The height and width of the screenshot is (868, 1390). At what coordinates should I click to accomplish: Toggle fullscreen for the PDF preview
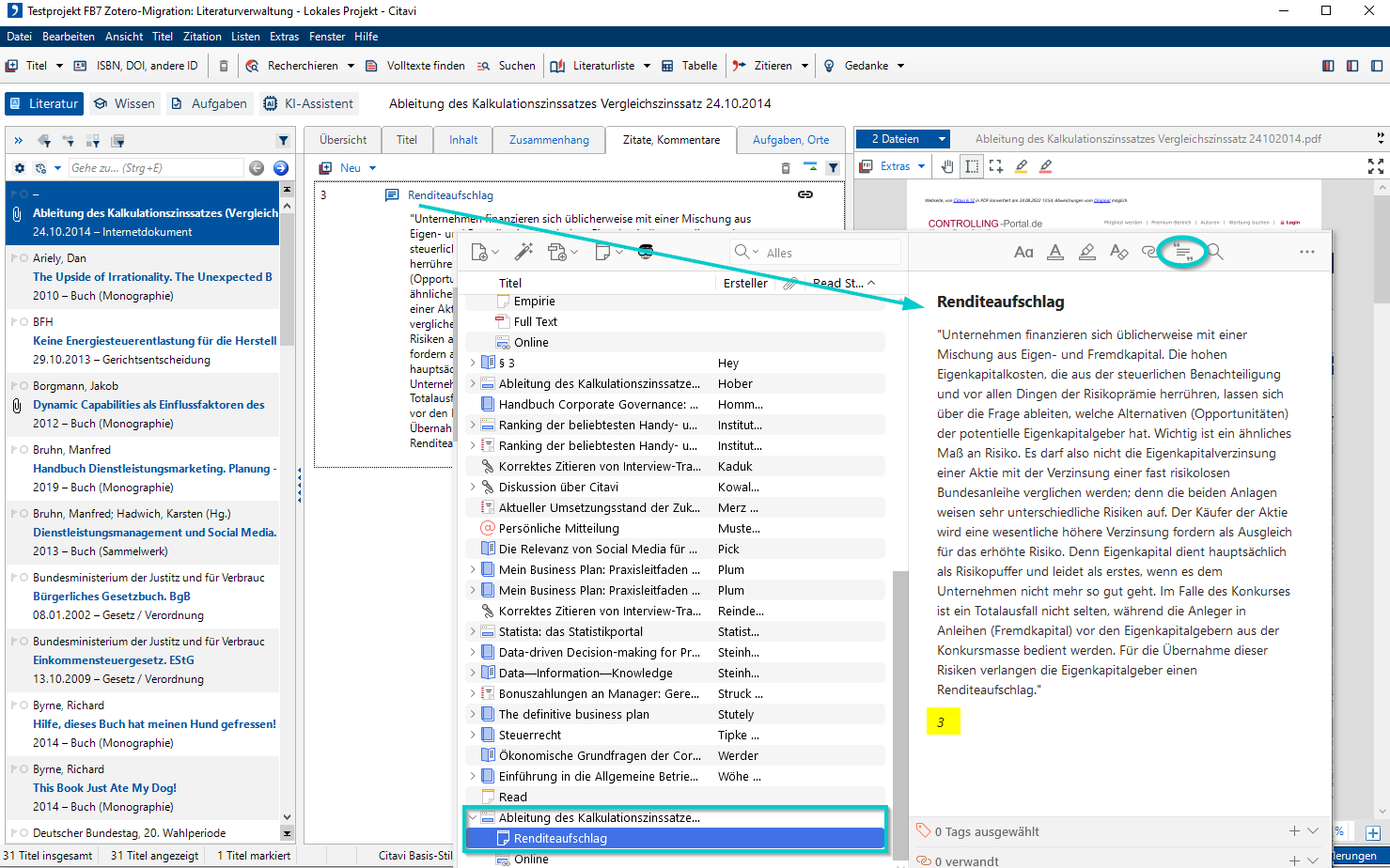click(1376, 166)
